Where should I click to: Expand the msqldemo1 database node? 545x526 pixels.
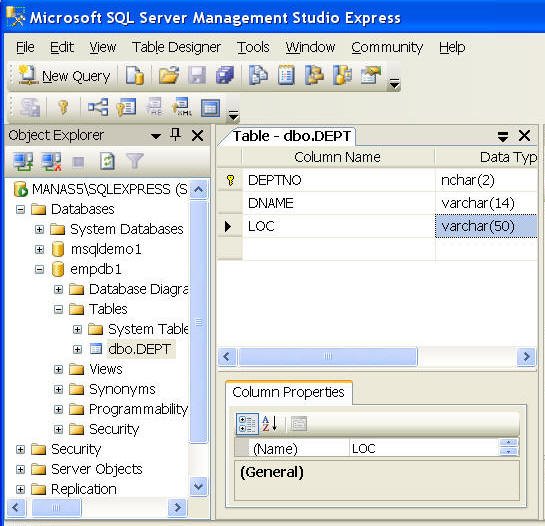tap(39, 249)
